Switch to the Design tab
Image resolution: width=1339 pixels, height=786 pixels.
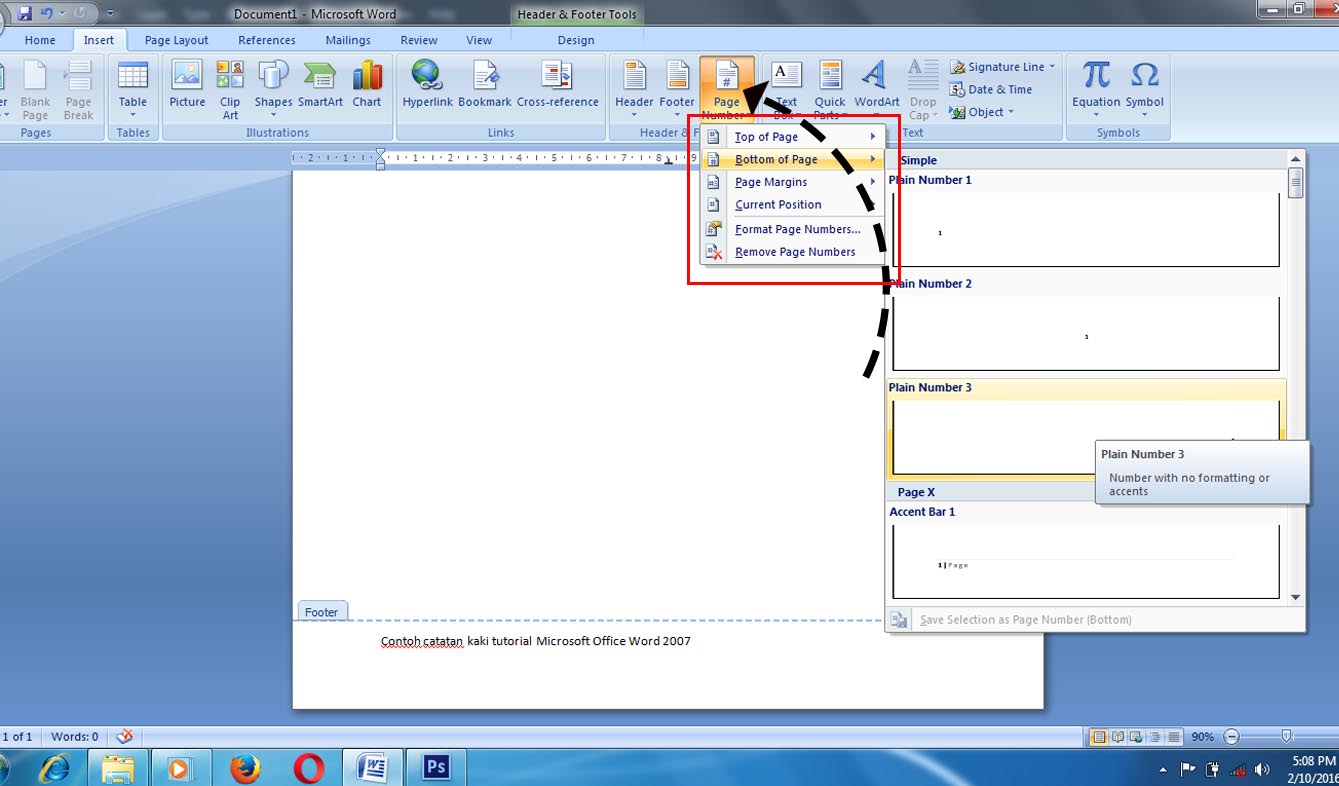(x=576, y=40)
